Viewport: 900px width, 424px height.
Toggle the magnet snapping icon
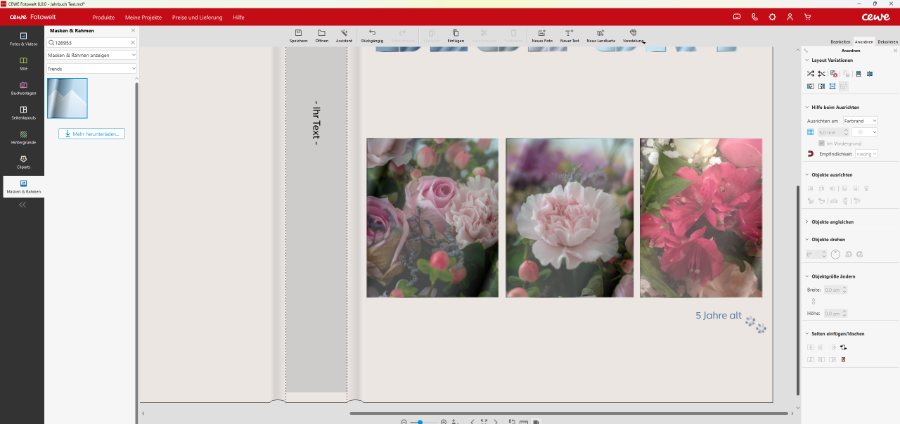(810, 154)
